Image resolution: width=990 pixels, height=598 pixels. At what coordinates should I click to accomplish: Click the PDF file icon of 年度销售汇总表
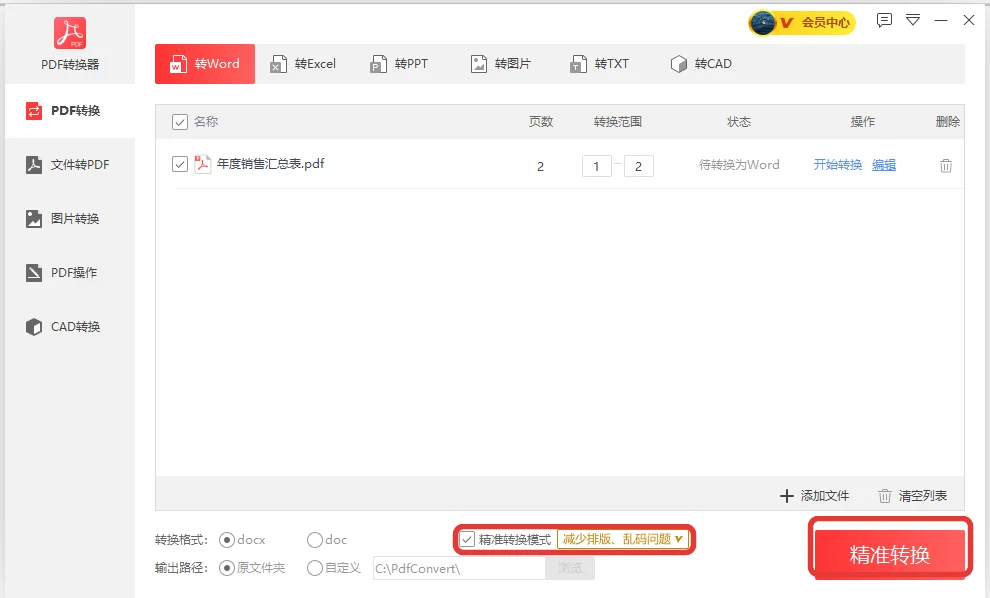pos(202,164)
